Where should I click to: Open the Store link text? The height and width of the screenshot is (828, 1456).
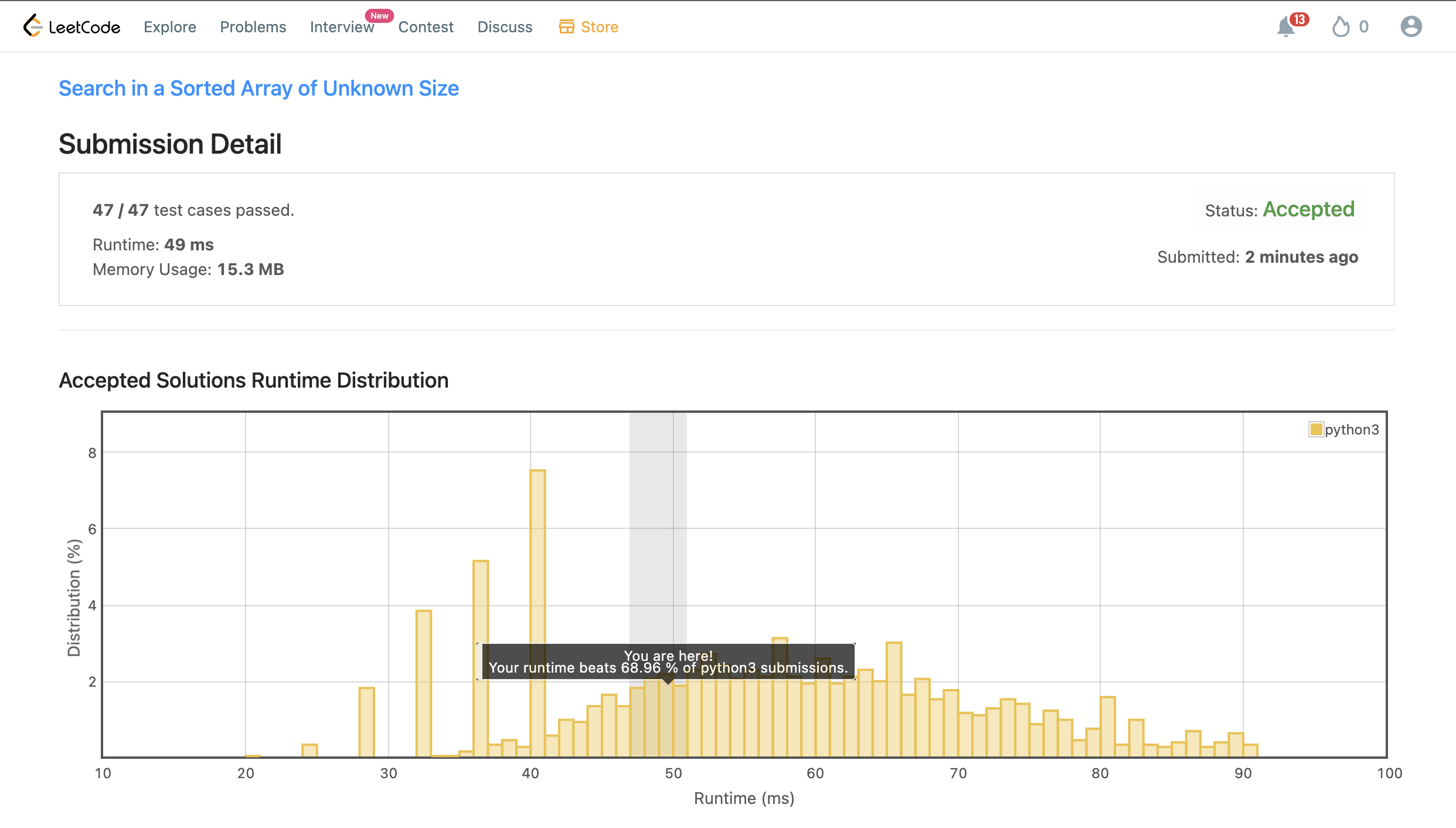click(x=600, y=27)
